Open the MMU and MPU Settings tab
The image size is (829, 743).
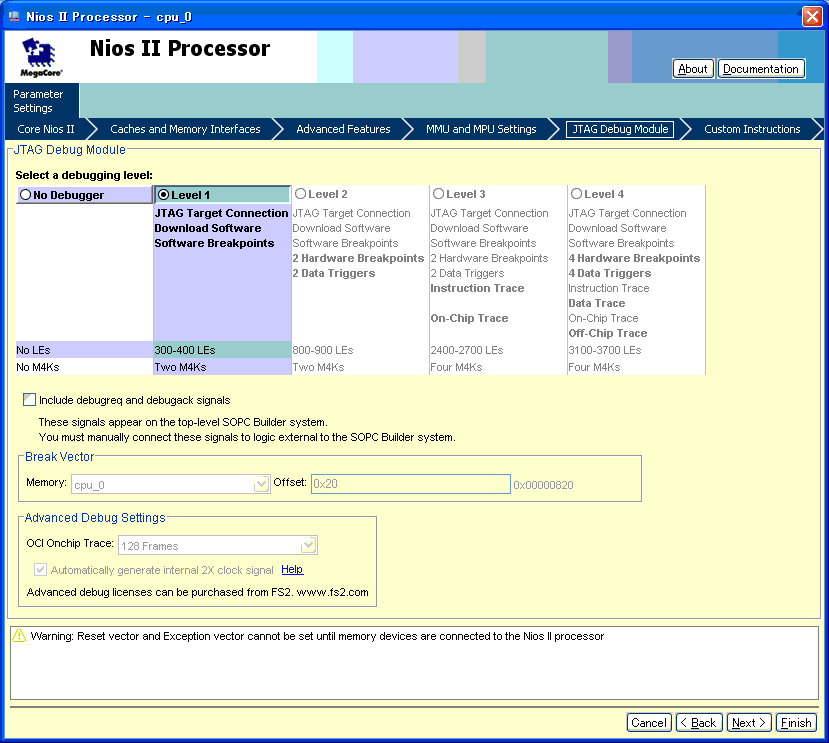point(481,129)
